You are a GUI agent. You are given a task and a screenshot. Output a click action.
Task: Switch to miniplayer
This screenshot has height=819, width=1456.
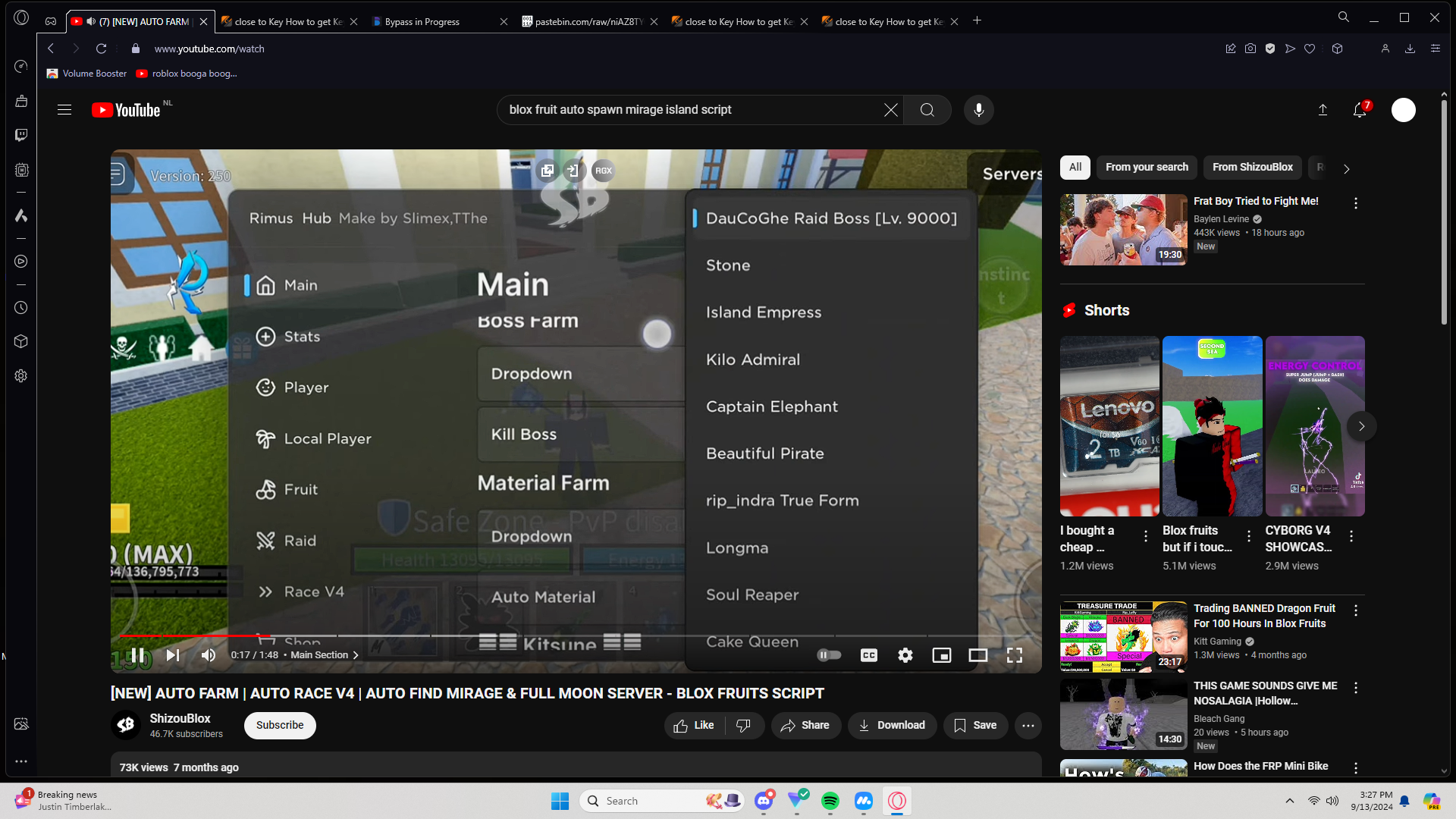coord(942,655)
